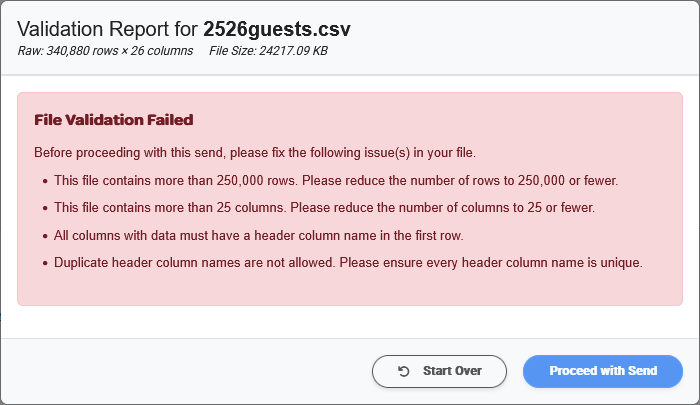Click the File Size 24217.09 KB label

[x=268, y=50]
